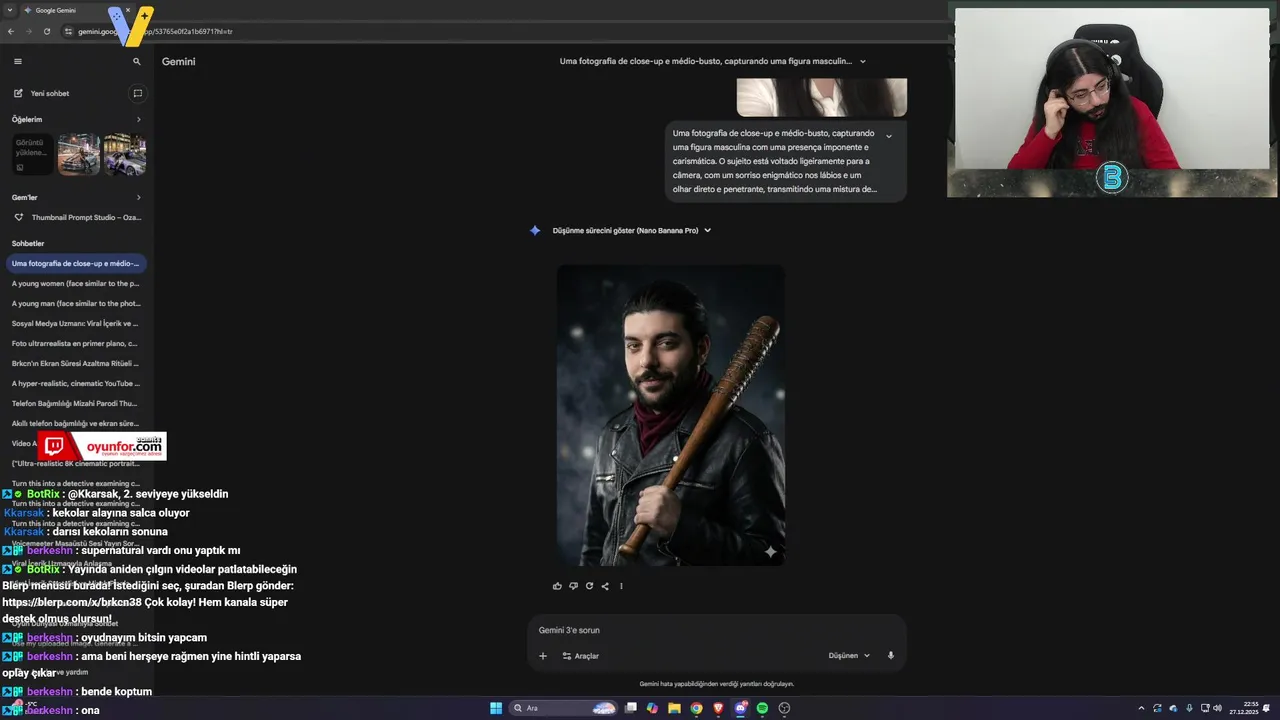Click the sidebar search magnifier icon
This screenshot has width=1280, height=720.
click(x=137, y=61)
